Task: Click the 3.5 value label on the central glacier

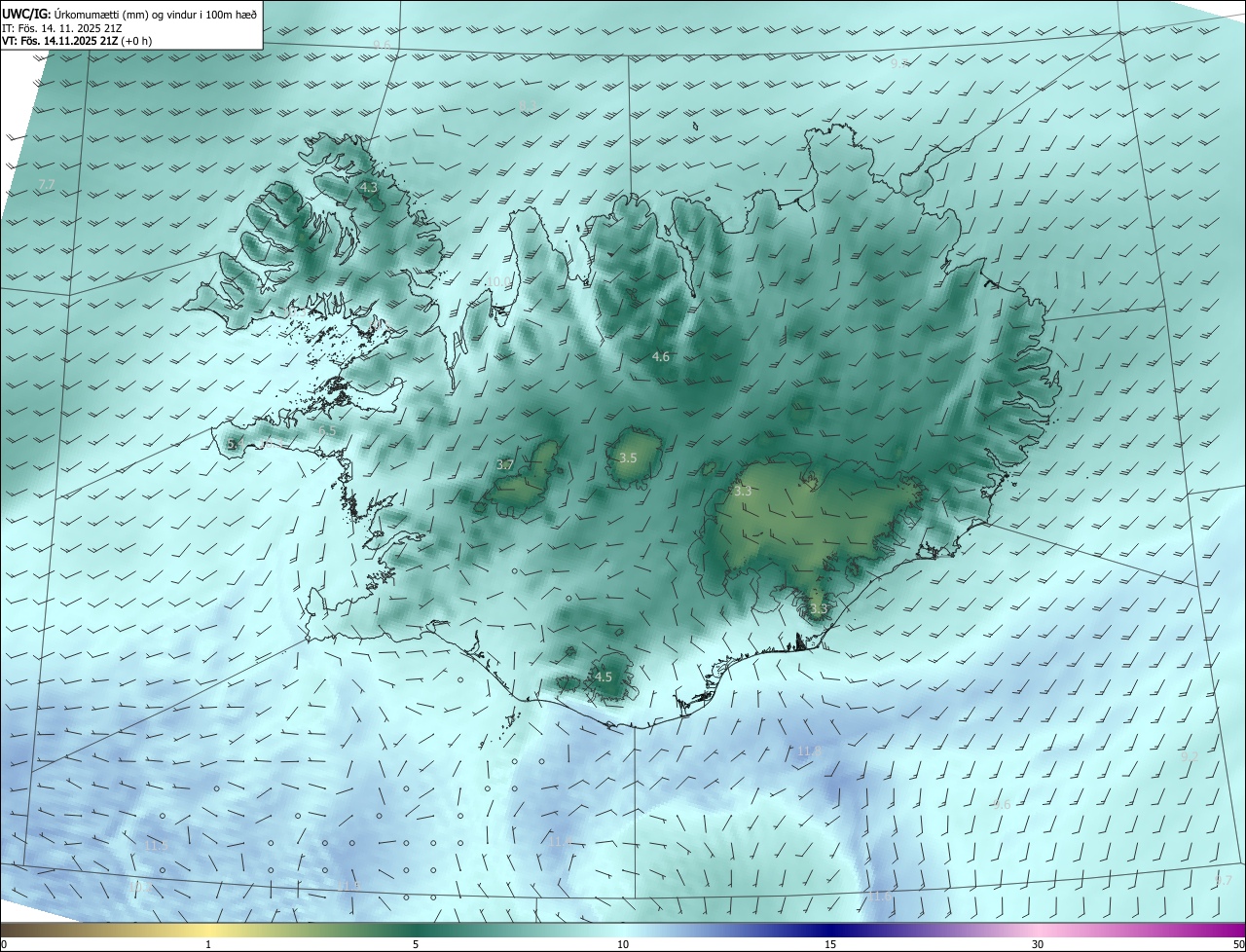Action: pyautogui.click(x=628, y=458)
